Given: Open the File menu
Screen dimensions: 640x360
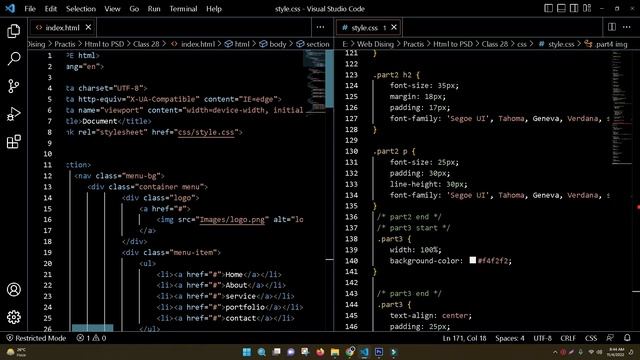Looking at the screenshot, I should (x=30, y=9).
